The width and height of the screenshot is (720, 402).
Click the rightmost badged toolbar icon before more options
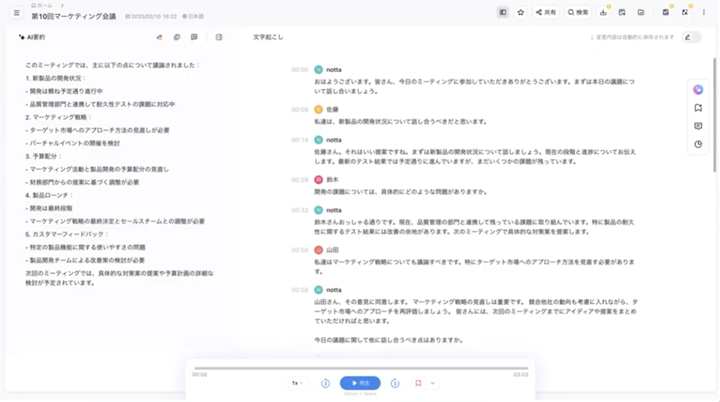point(685,12)
